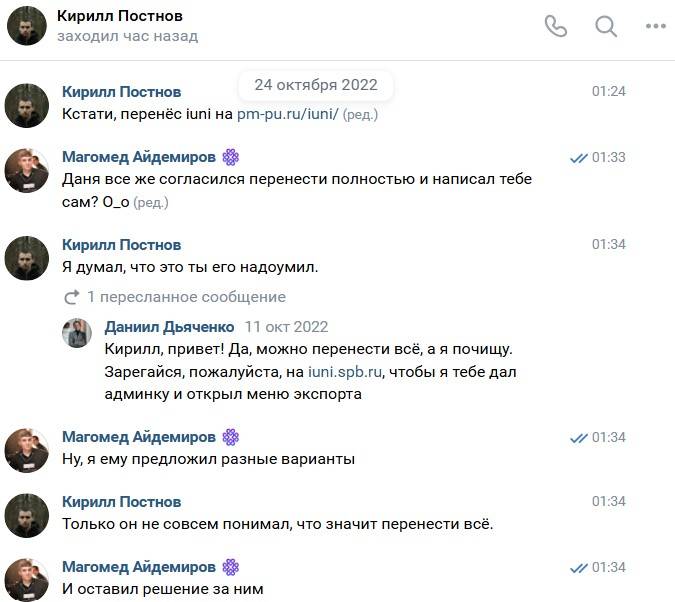
Task: Open the chat search magnifier
Action: (606, 26)
